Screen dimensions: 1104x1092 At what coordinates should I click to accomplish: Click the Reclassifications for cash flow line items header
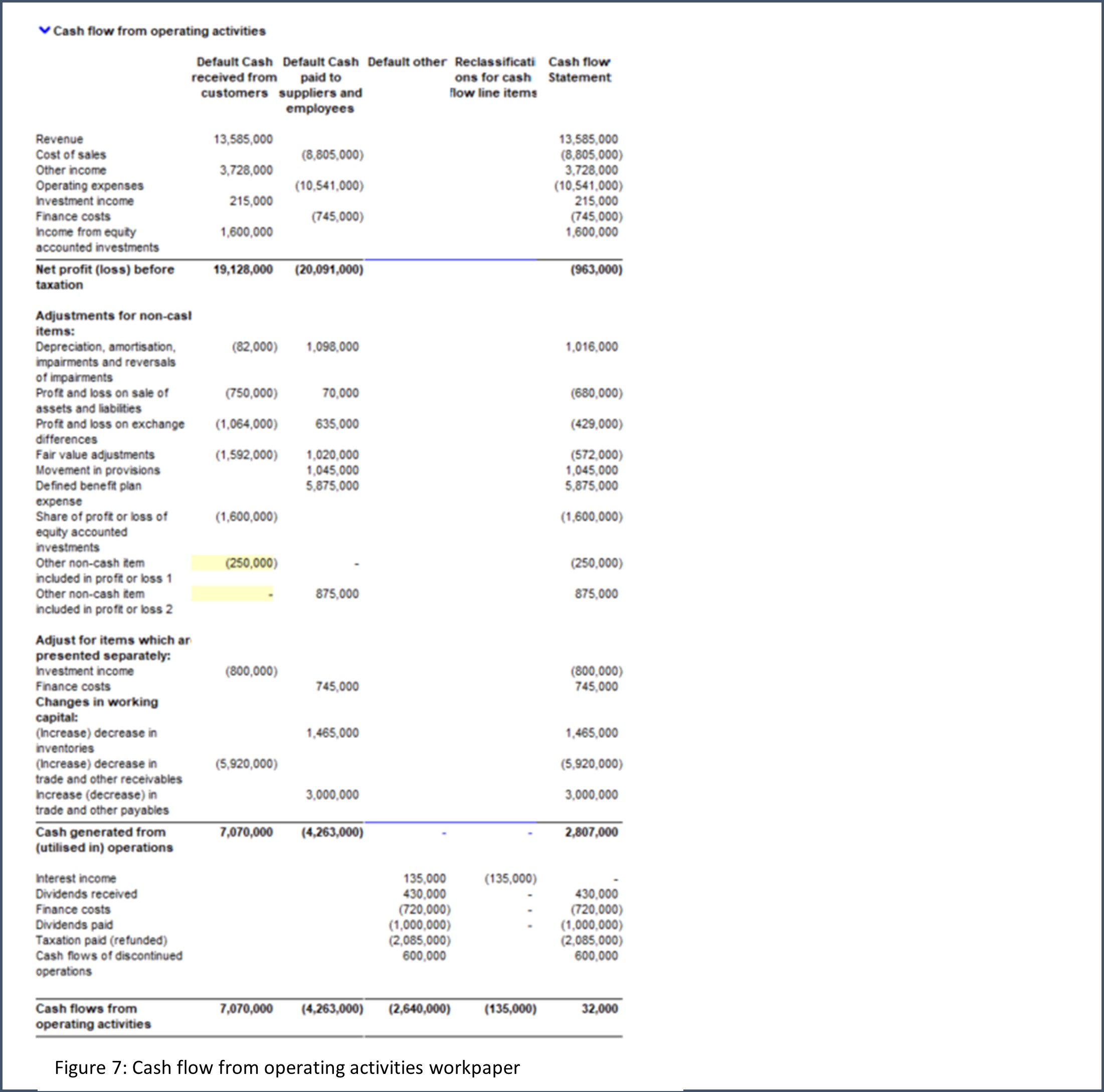[494, 77]
